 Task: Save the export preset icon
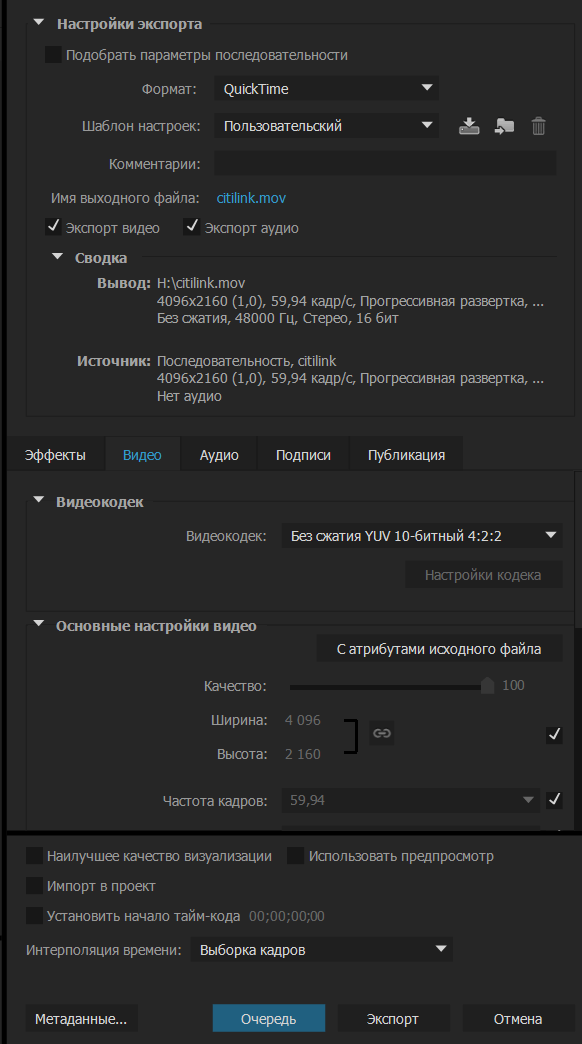(x=469, y=126)
